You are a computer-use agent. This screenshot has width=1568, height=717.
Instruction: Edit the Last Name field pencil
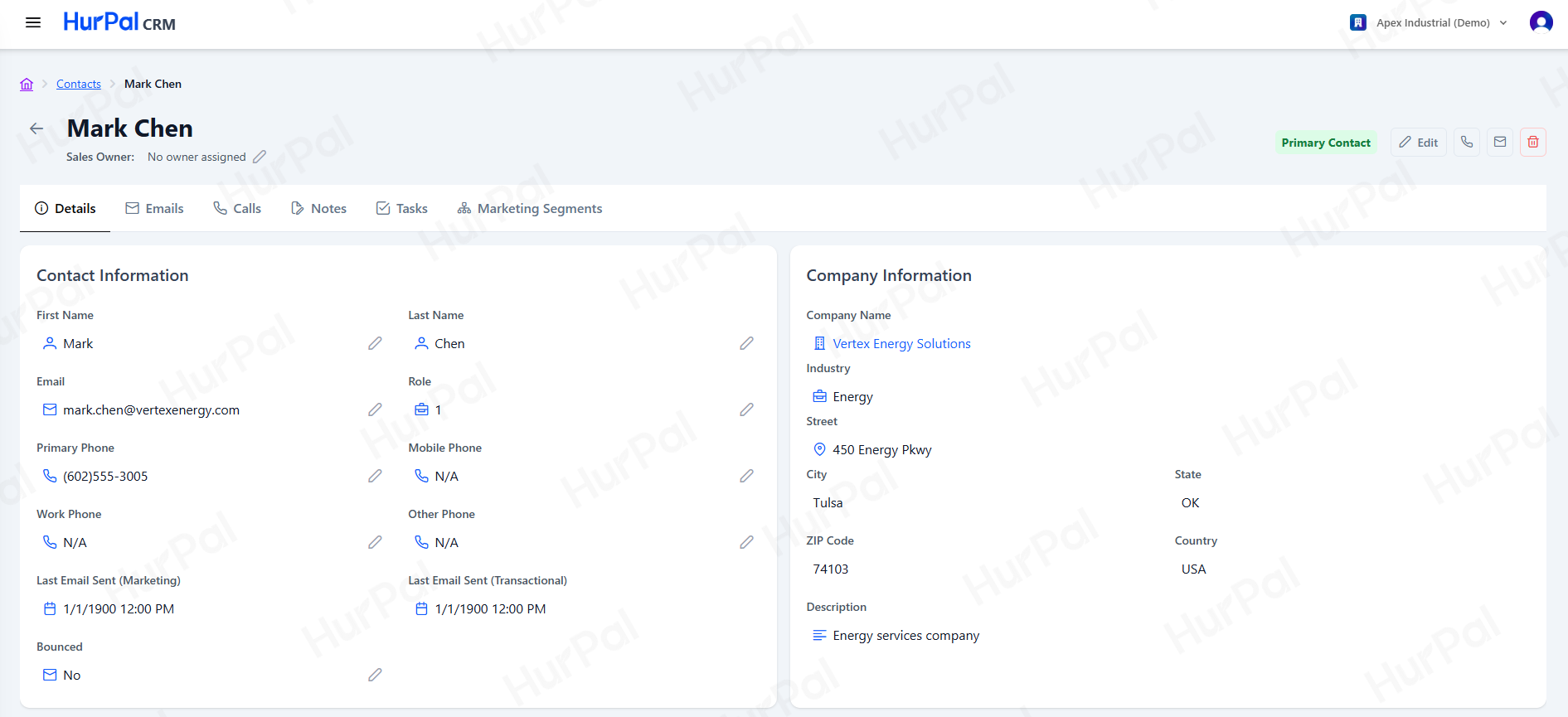[746, 343]
